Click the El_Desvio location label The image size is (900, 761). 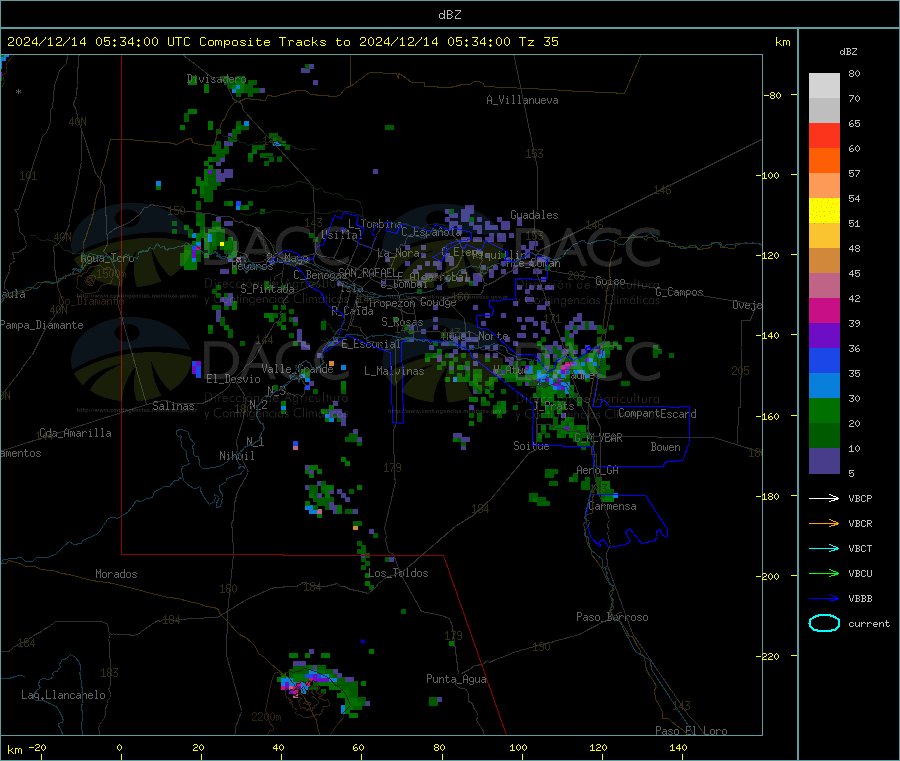(233, 379)
